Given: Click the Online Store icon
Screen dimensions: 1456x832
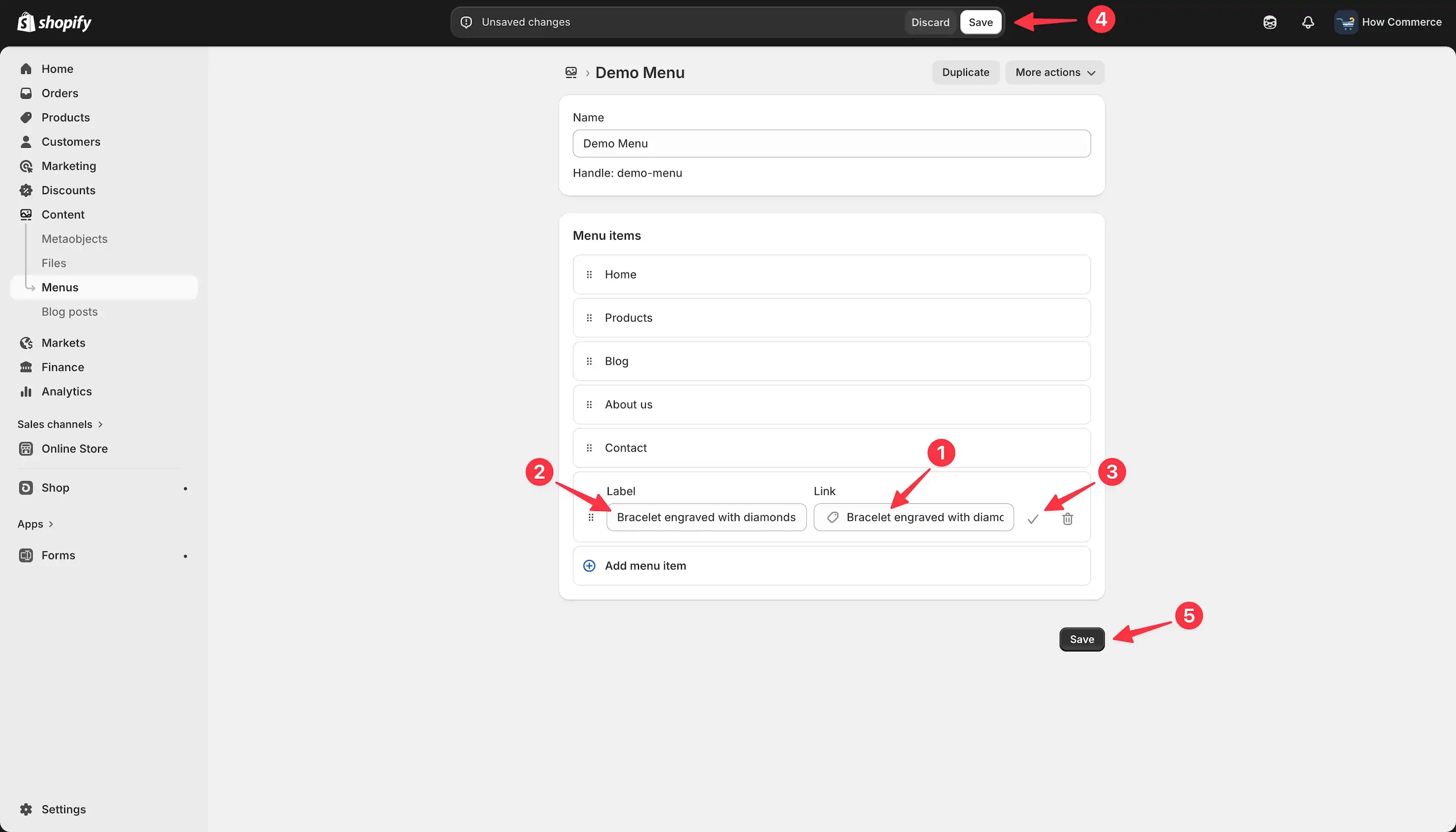Looking at the screenshot, I should (x=26, y=449).
